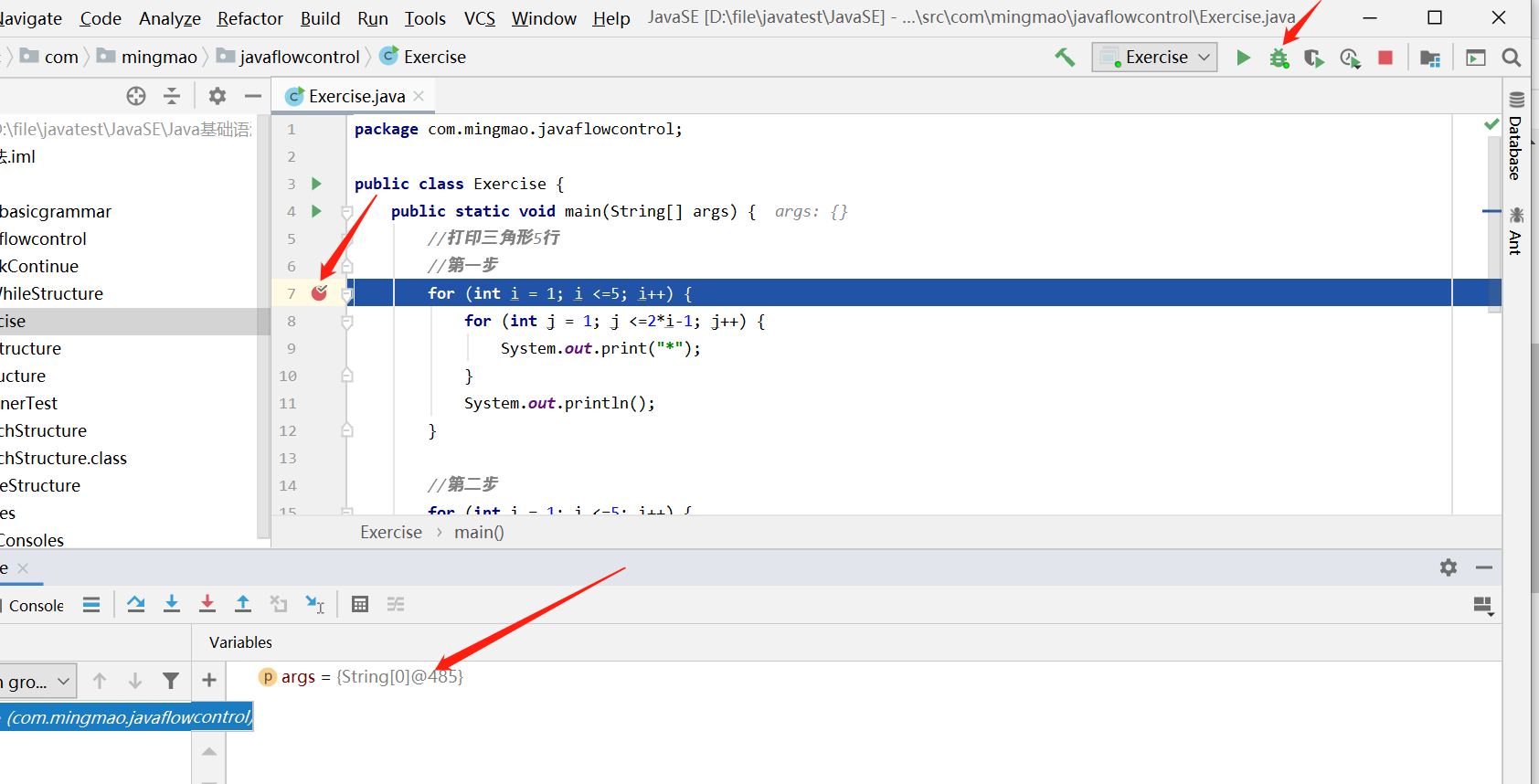Select WhileStructure in project tree
The image size is (1539, 784).
pos(51,293)
